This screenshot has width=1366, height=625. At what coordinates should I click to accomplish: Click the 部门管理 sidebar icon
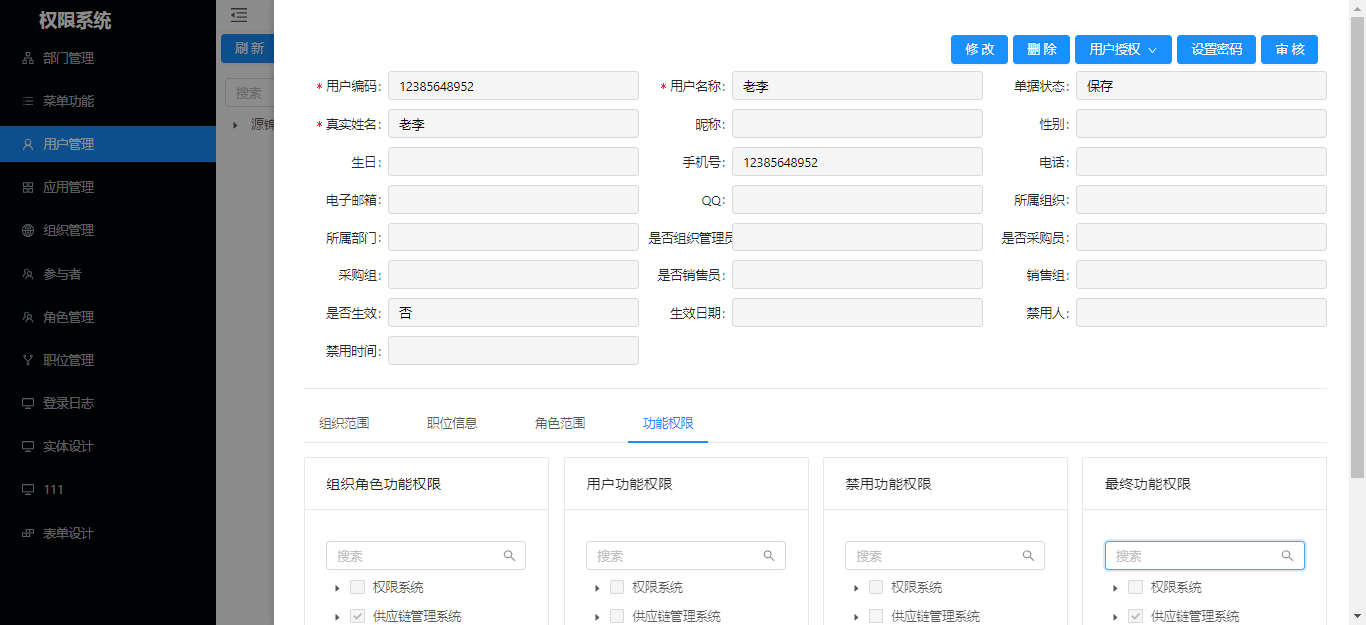[28, 58]
